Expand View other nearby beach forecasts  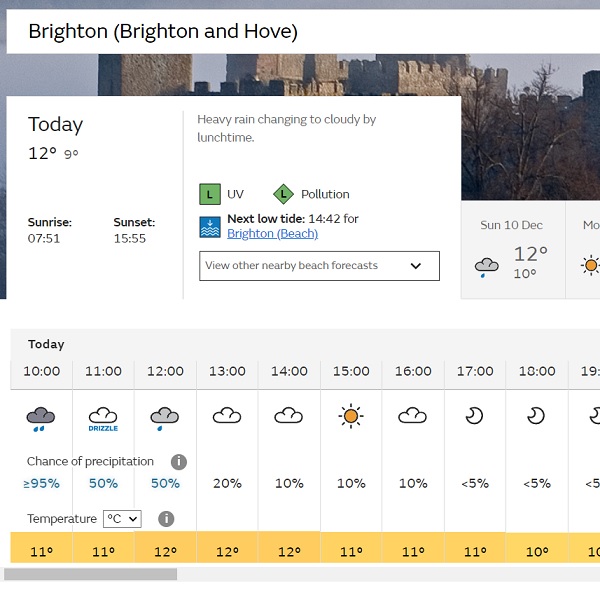click(x=320, y=266)
